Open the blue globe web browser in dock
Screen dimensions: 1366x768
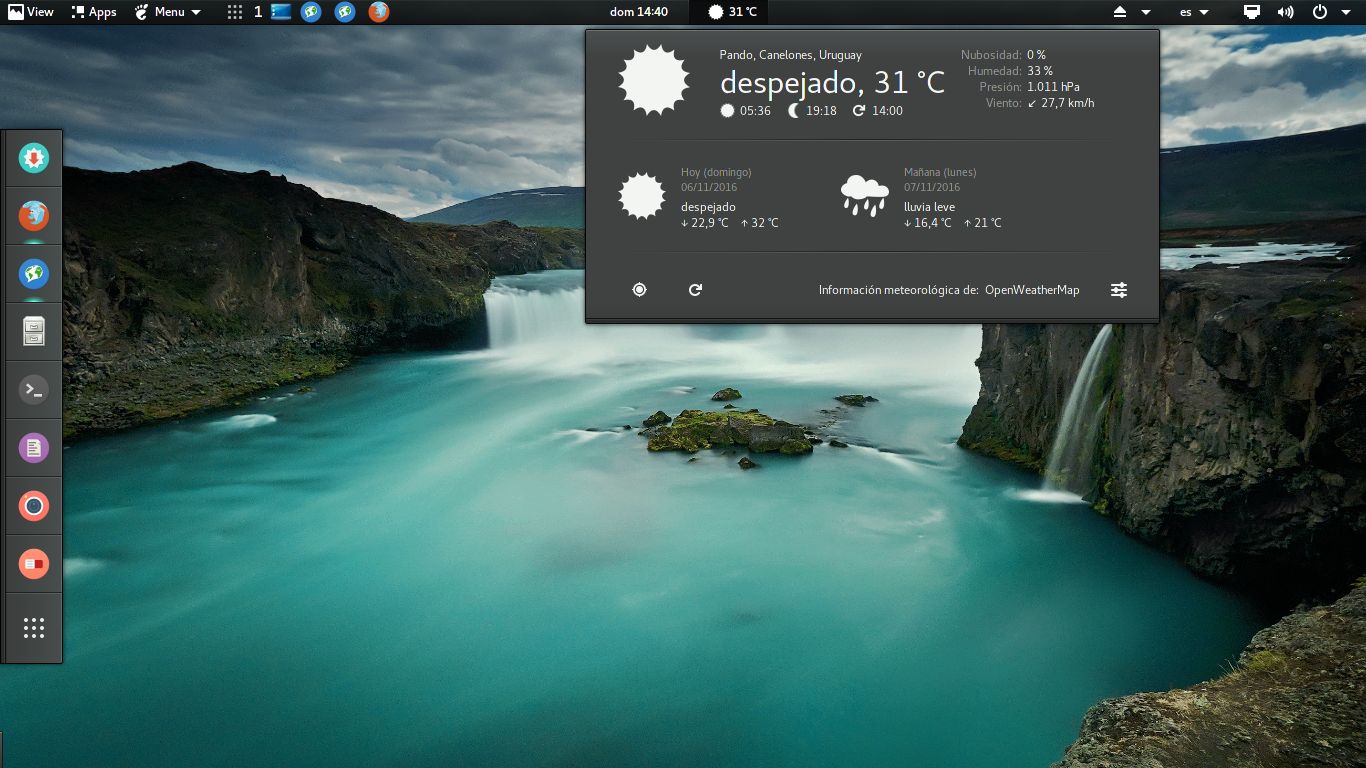[34, 274]
